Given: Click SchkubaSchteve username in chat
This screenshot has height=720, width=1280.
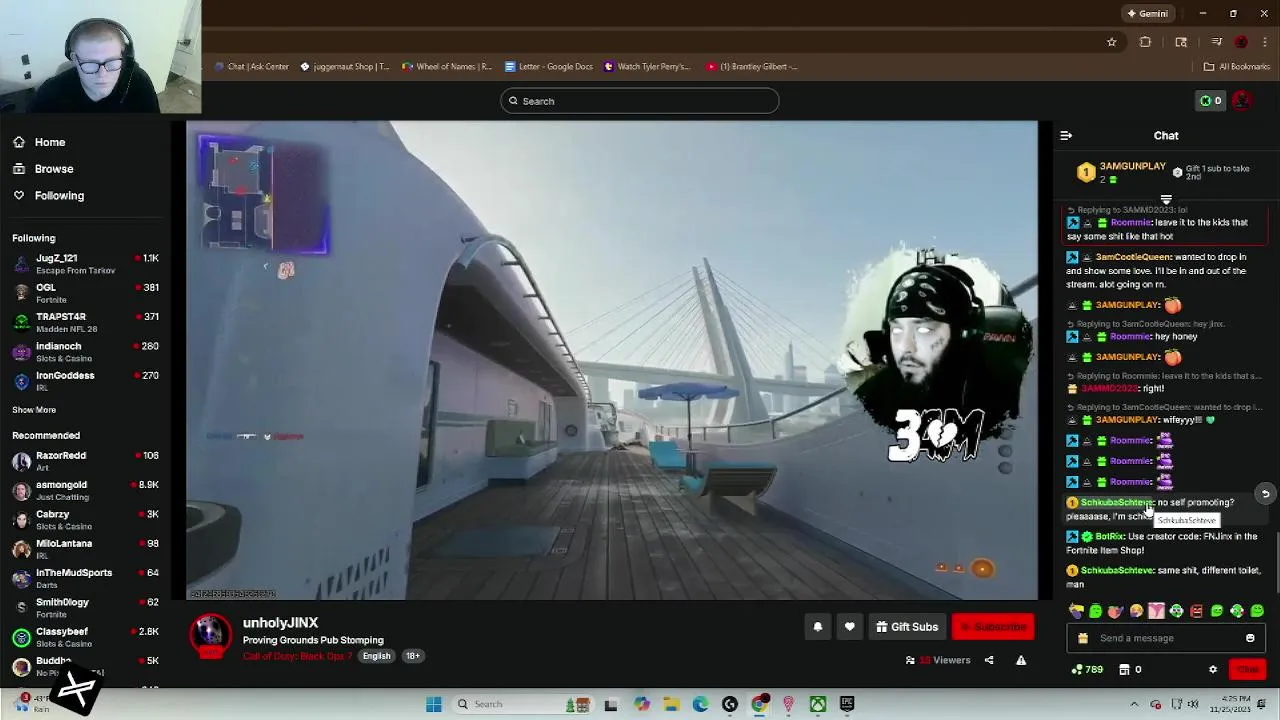Looking at the screenshot, I should point(1117,503).
